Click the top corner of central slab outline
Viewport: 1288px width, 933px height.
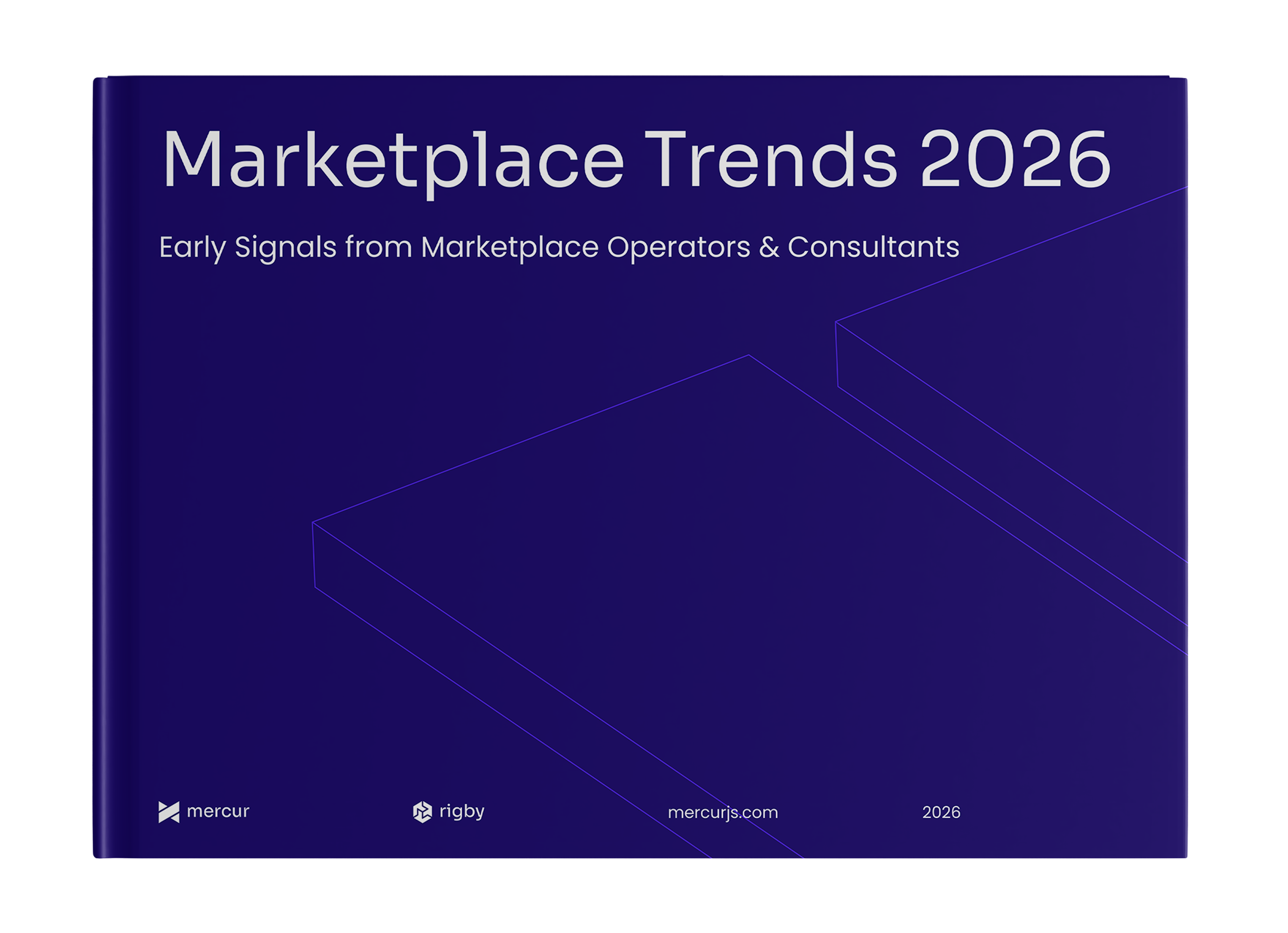point(748,355)
